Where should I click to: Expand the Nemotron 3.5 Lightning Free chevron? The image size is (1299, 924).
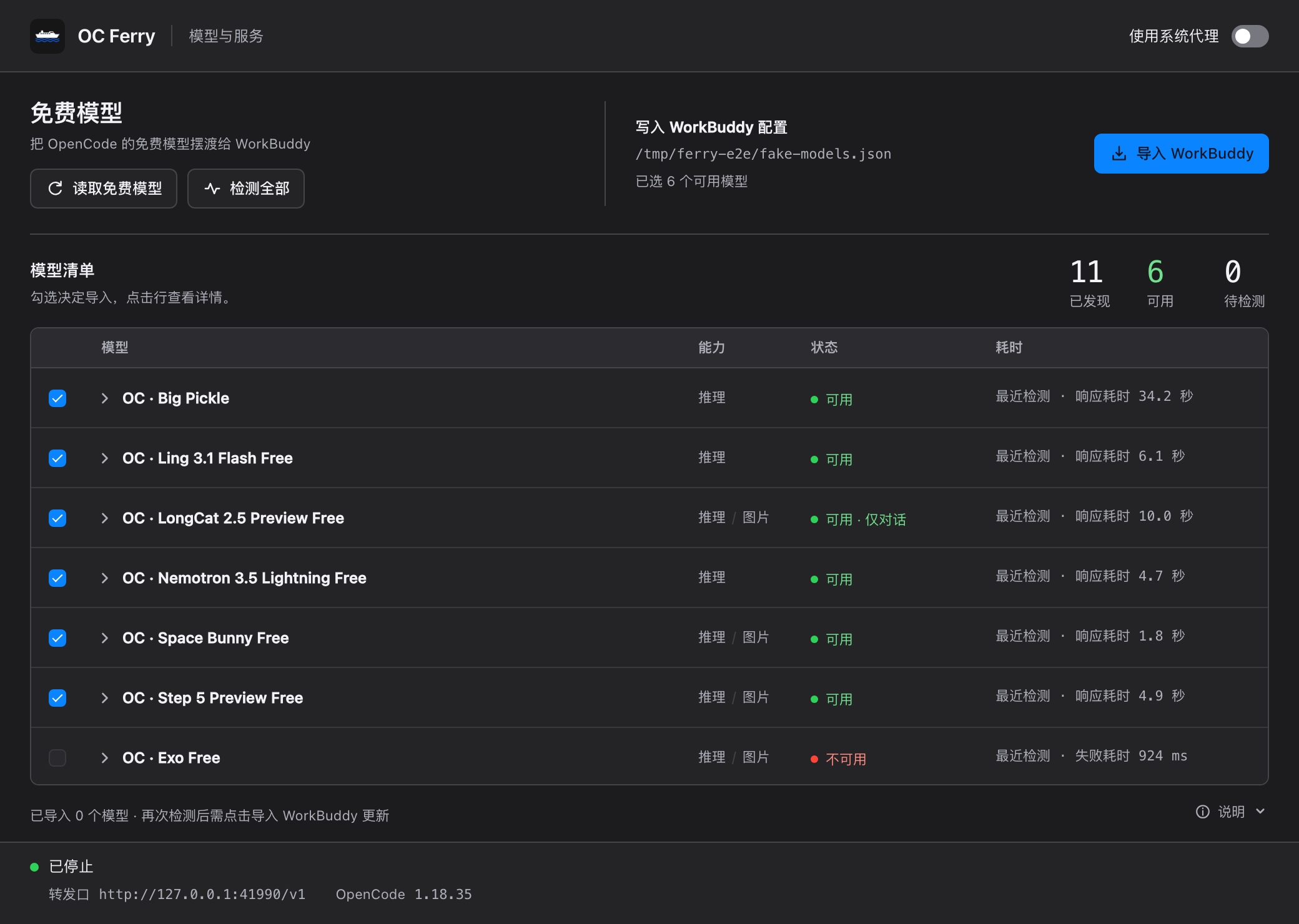click(105, 578)
